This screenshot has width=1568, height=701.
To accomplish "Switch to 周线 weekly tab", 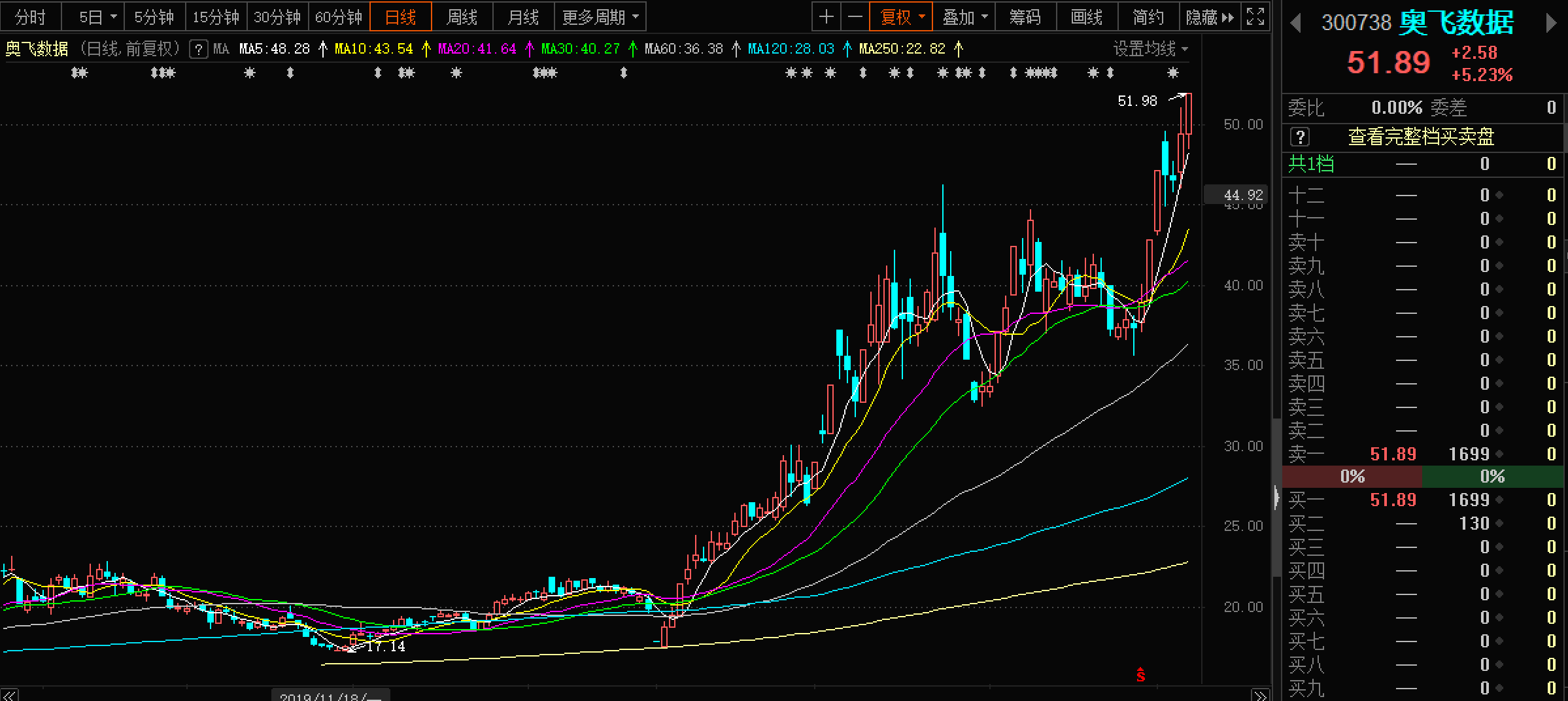I will click(x=462, y=16).
